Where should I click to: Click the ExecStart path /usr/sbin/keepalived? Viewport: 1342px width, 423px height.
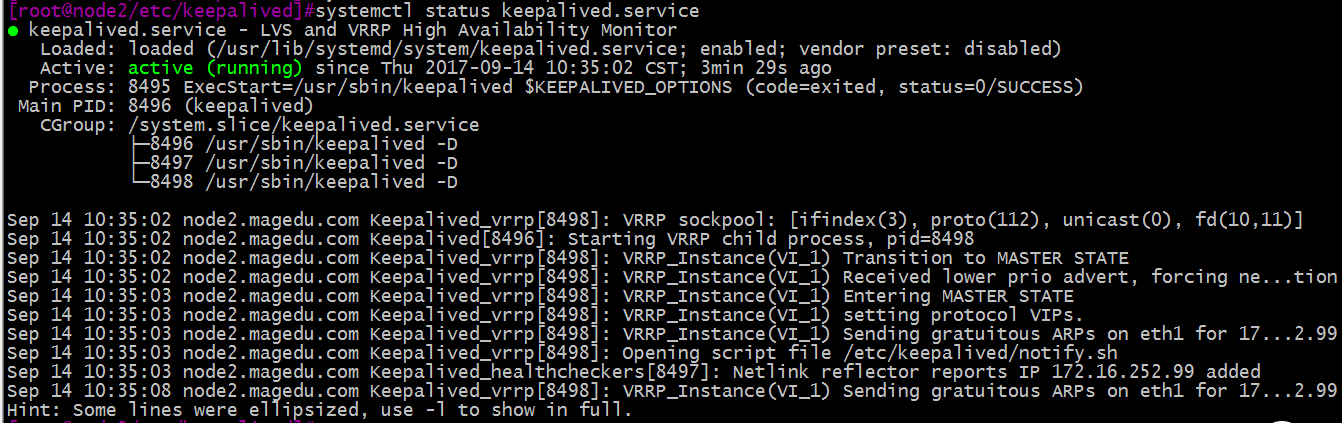point(402,87)
